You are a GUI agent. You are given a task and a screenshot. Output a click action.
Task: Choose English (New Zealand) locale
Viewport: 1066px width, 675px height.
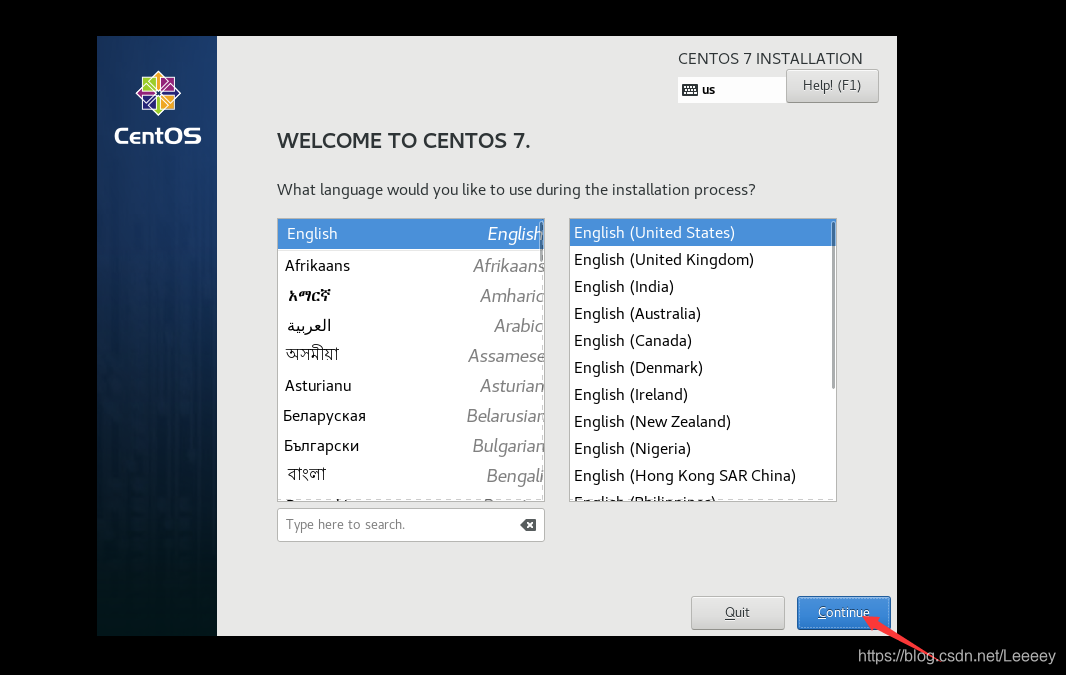click(x=700, y=421)
